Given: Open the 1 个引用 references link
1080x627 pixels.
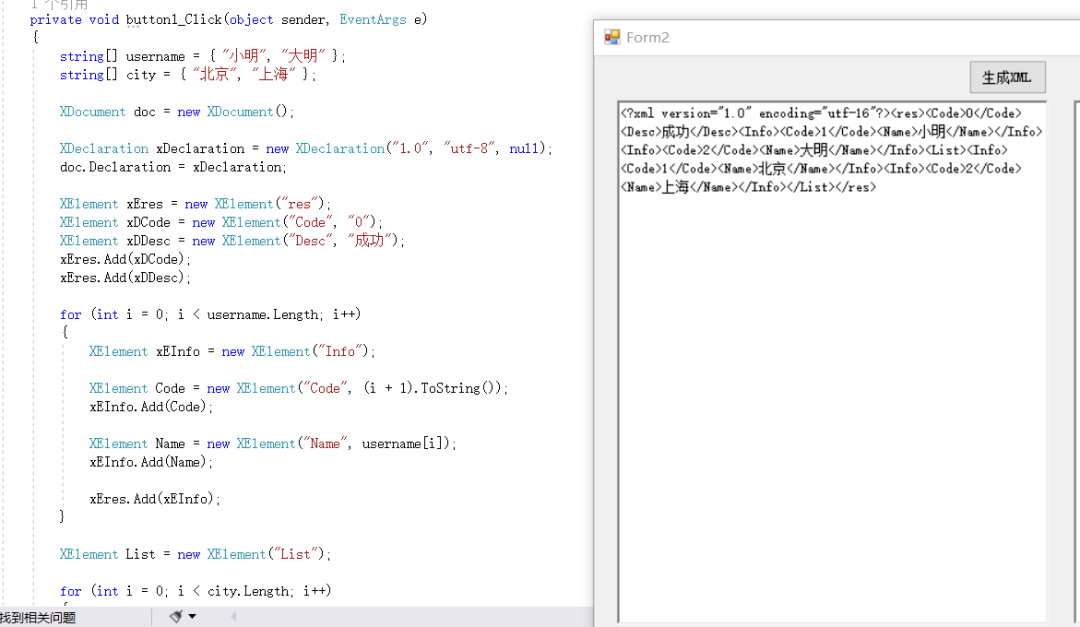Looking at the screenshot, I should (59, 4).
